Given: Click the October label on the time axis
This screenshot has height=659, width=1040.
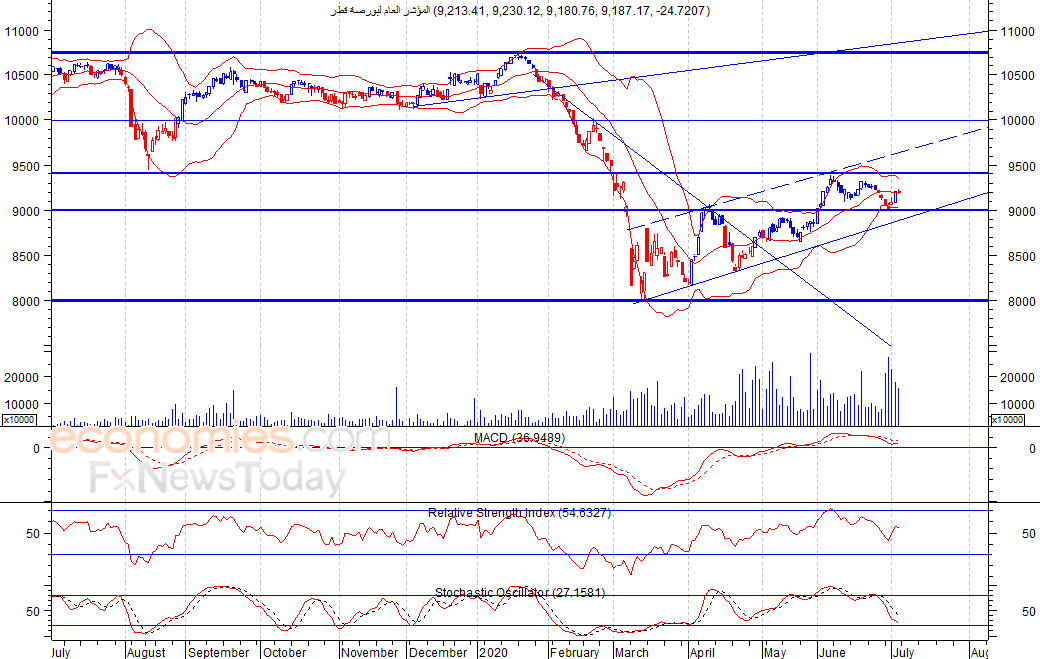Looking at the screenshot, I should 285,652.
